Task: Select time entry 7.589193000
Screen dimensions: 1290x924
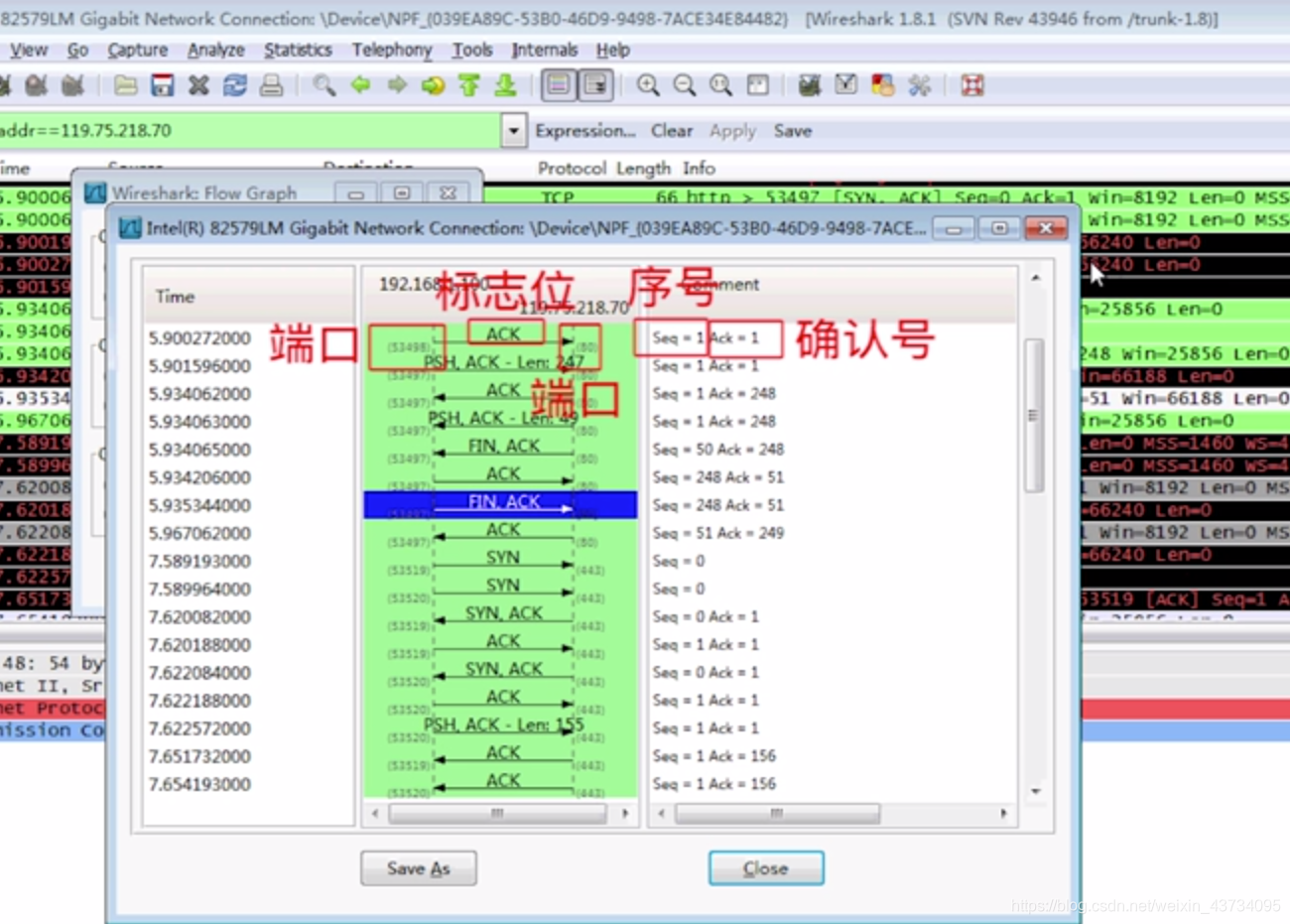Action: click(x=199, y=561)
